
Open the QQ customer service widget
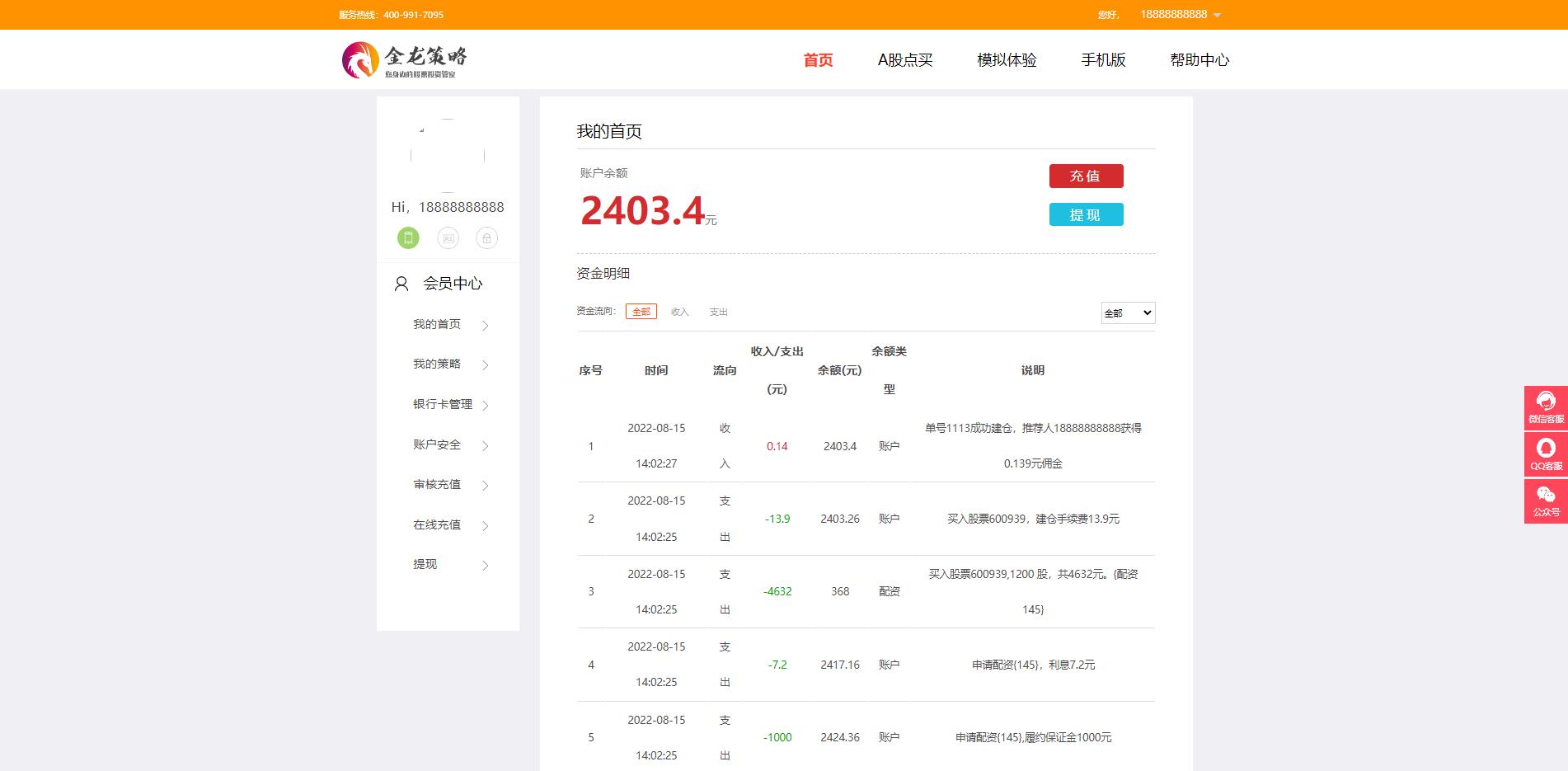(x=1545, y=454)
